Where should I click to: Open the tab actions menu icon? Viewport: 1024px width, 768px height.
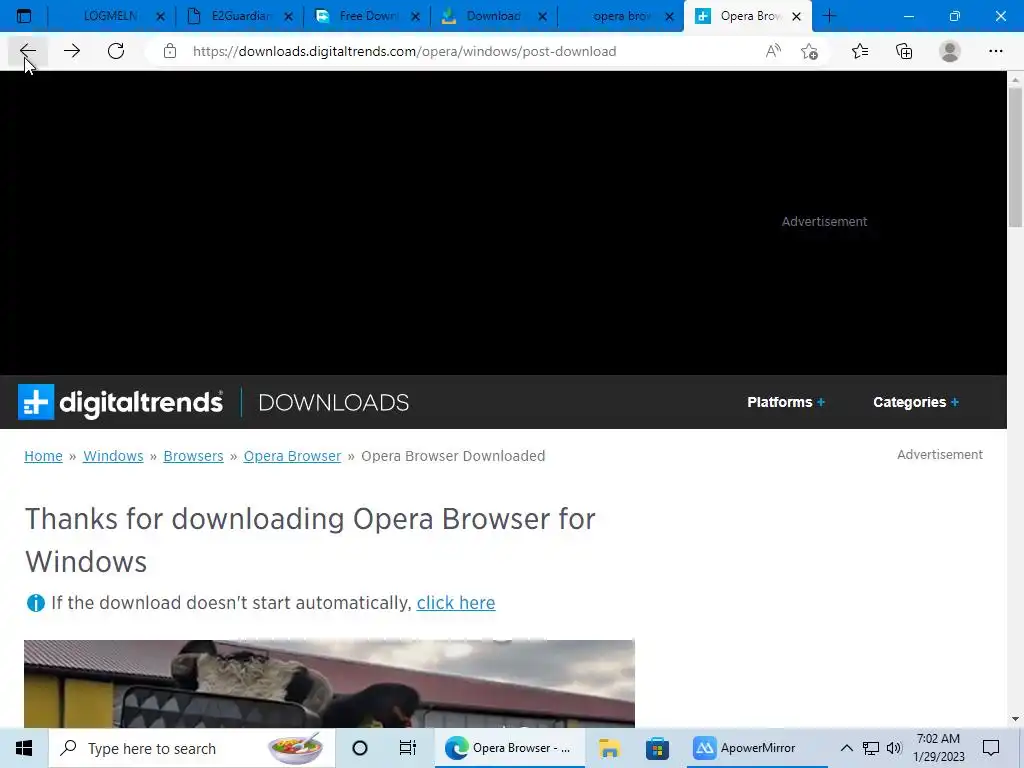[x=24, y=16]
